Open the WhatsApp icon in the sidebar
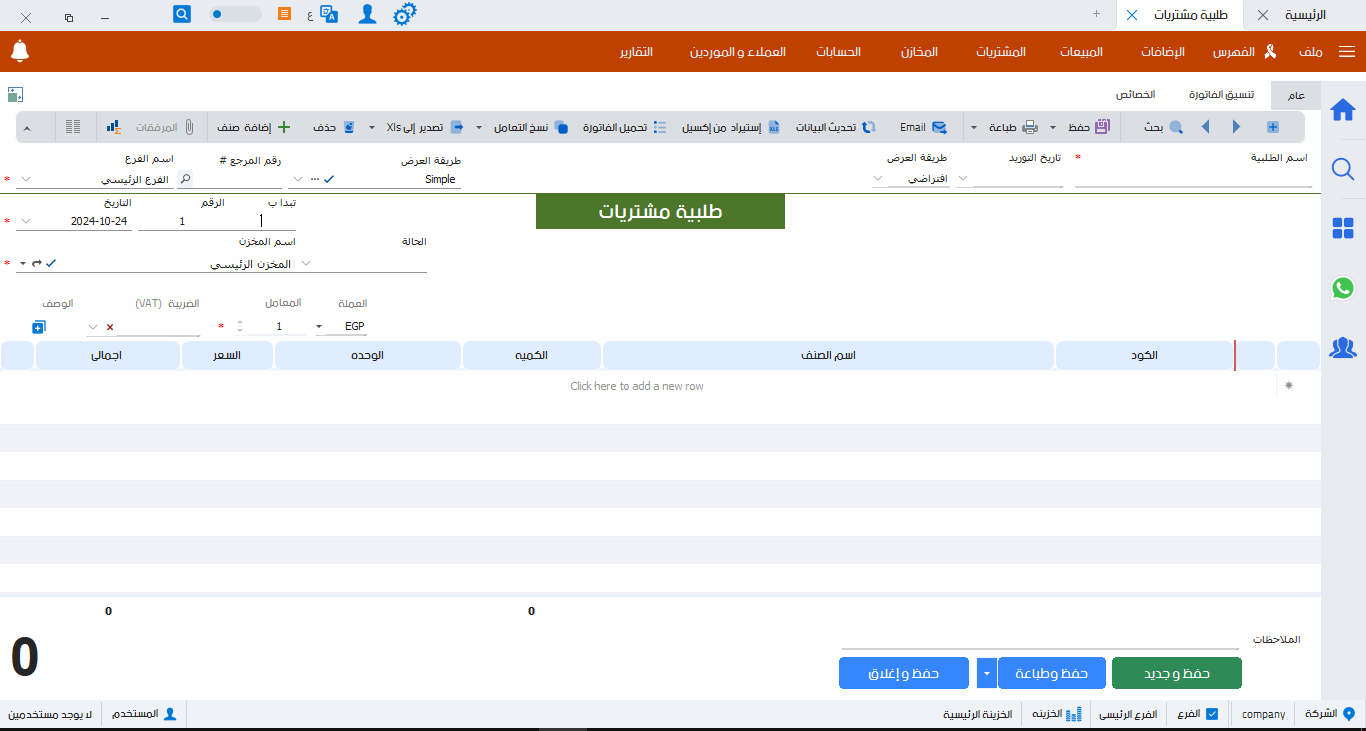This screenshot has height=731, width=1366. coord(1343,288)
